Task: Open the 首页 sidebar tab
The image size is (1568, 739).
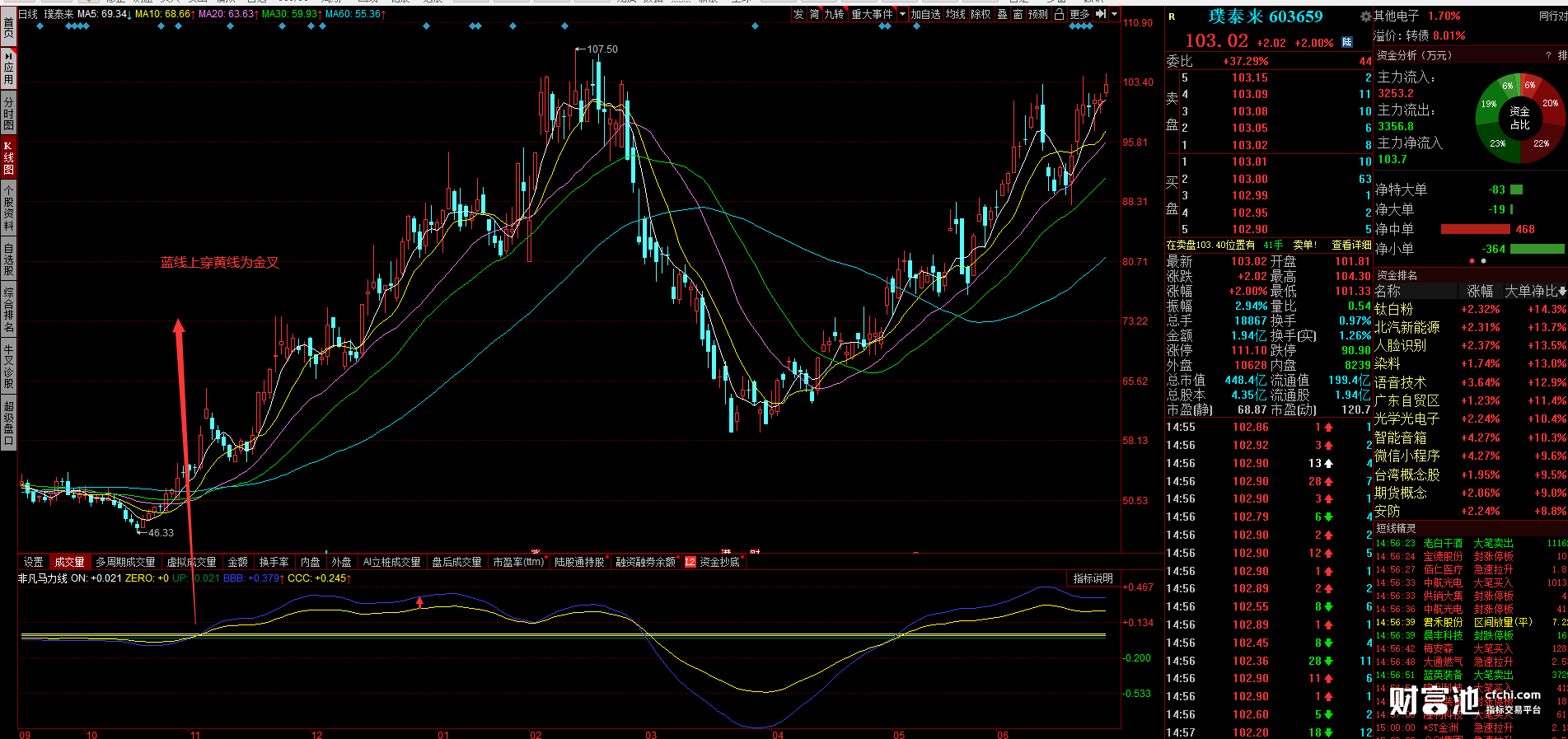Action: 8,25
